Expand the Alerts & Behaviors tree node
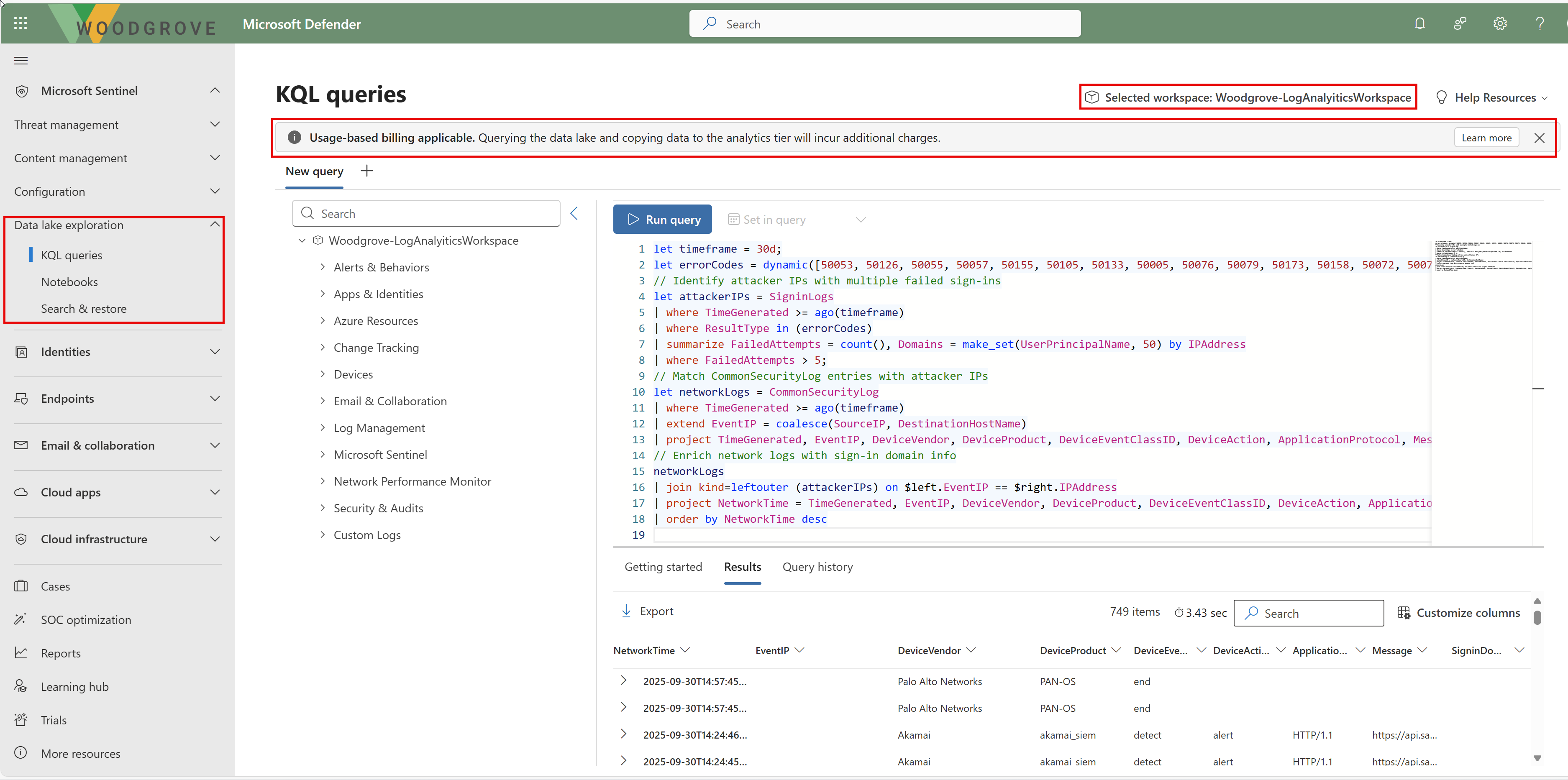1568x780 pixels. point(323,267)
